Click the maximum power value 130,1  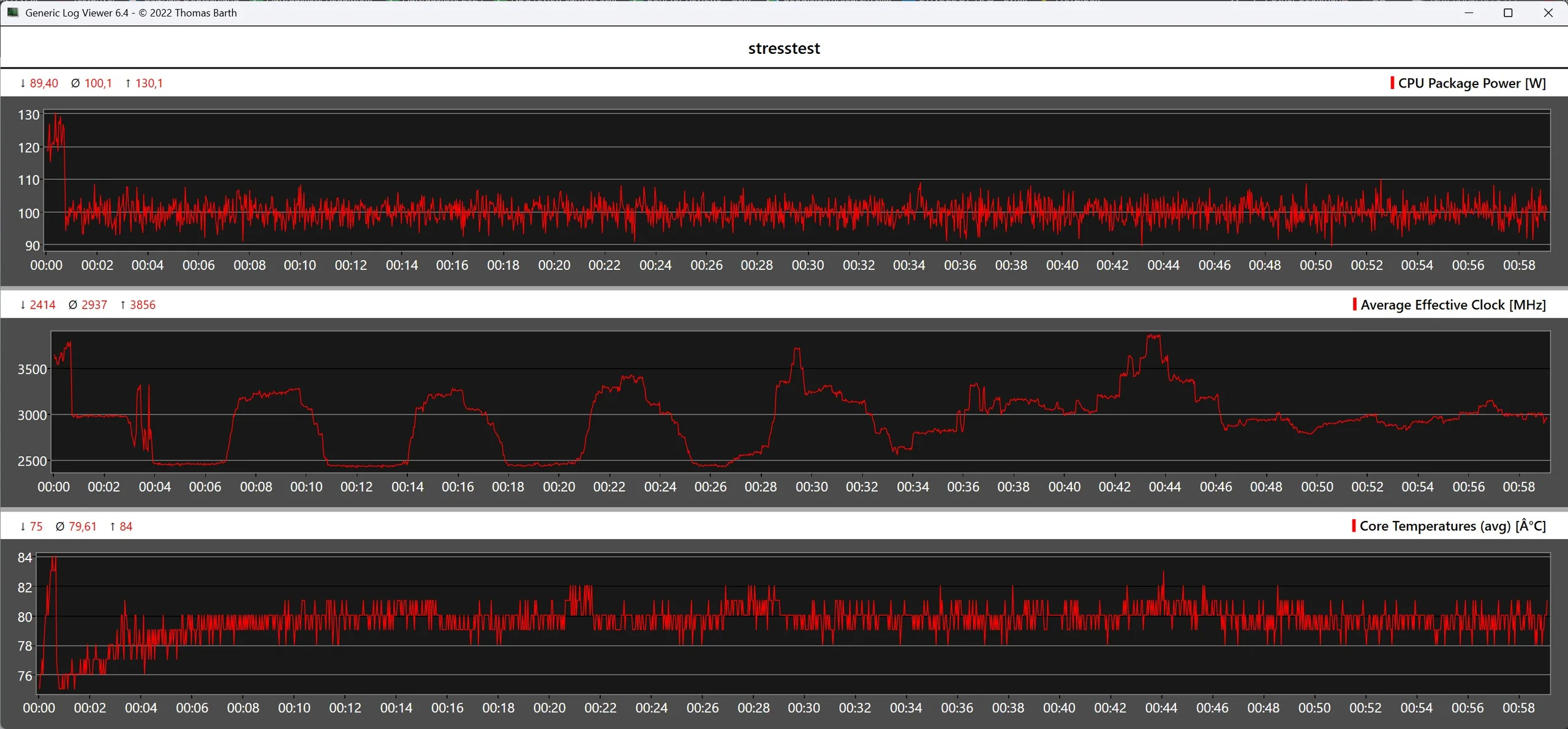click(x=149, y=83)
